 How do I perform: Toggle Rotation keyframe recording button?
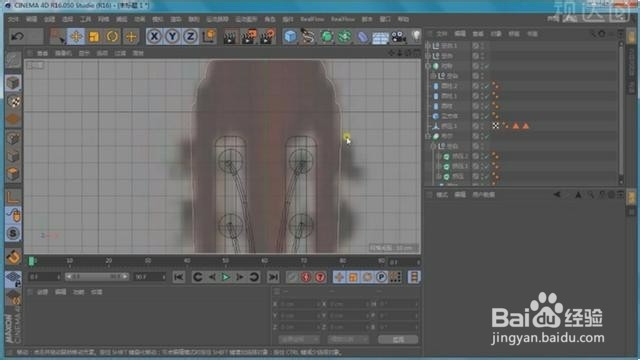tap(367, 277)
